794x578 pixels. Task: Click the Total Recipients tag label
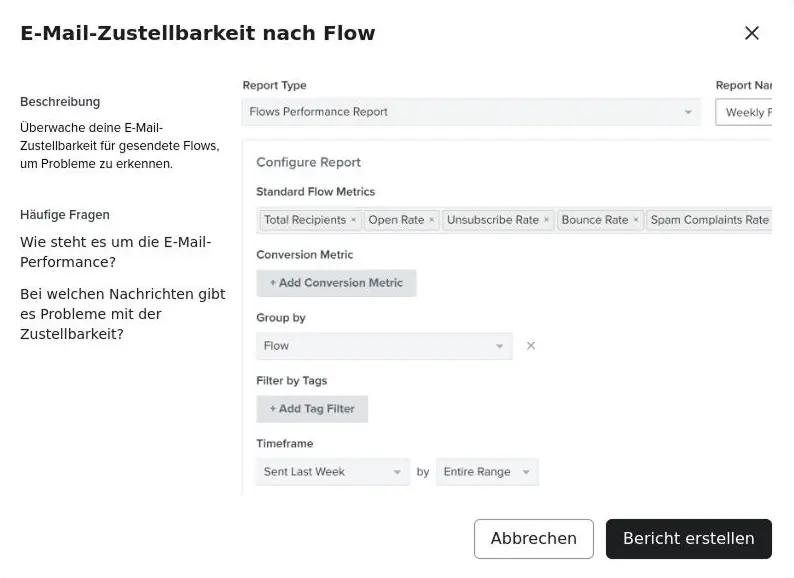click(x=305, y=220)
